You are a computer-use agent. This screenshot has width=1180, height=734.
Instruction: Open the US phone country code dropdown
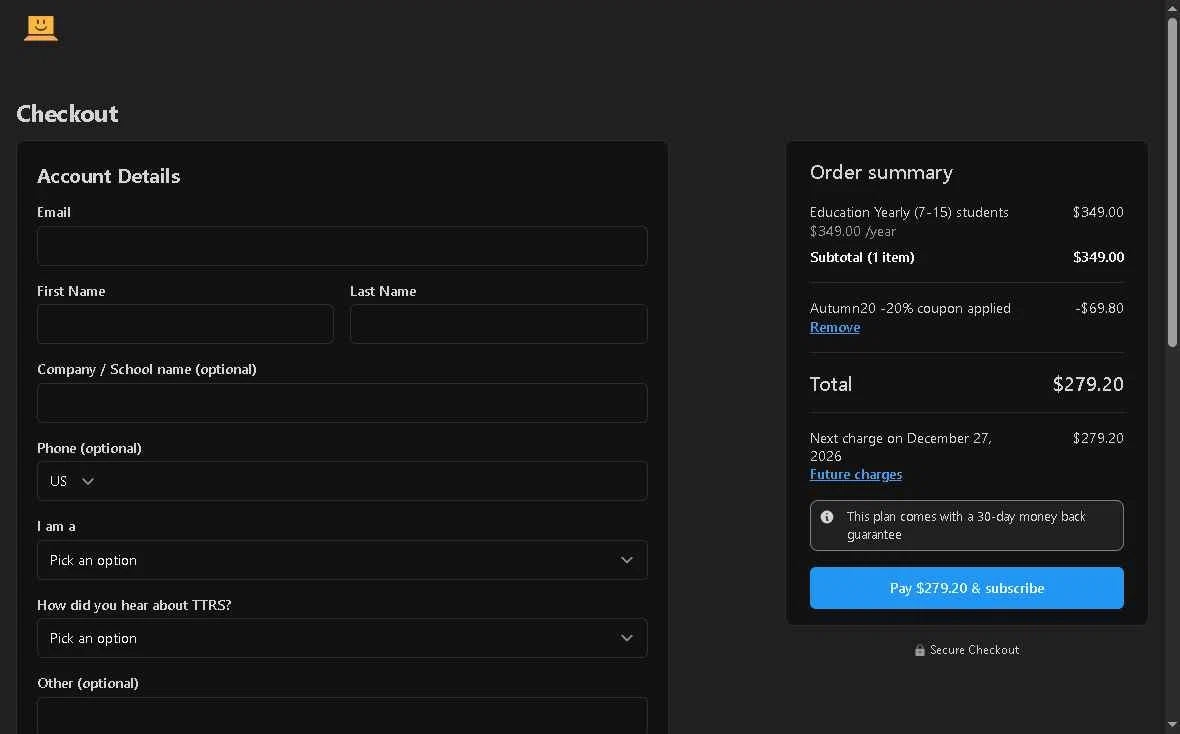[71, 481]
